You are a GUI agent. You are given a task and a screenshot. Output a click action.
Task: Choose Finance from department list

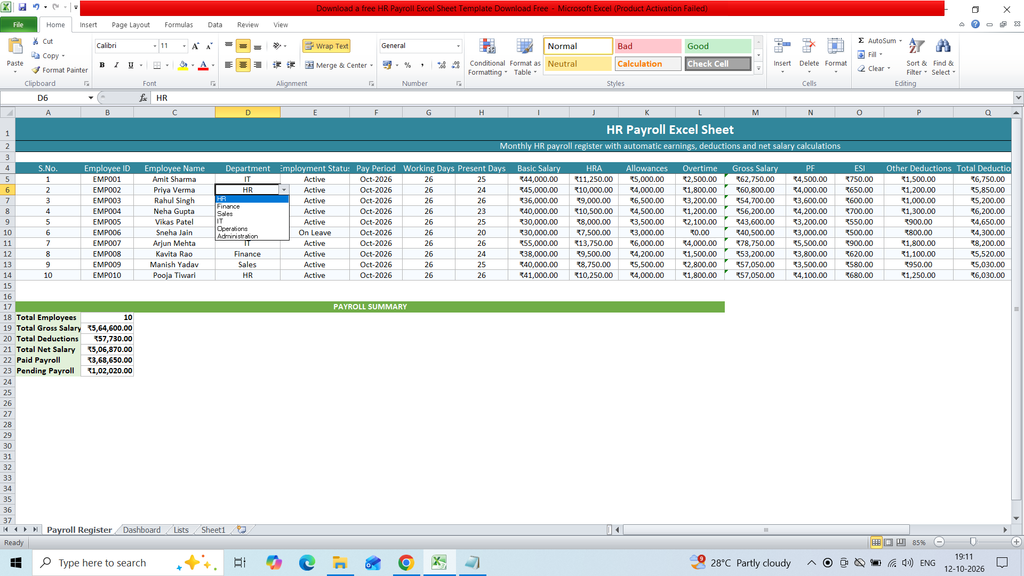pos(229,206)
